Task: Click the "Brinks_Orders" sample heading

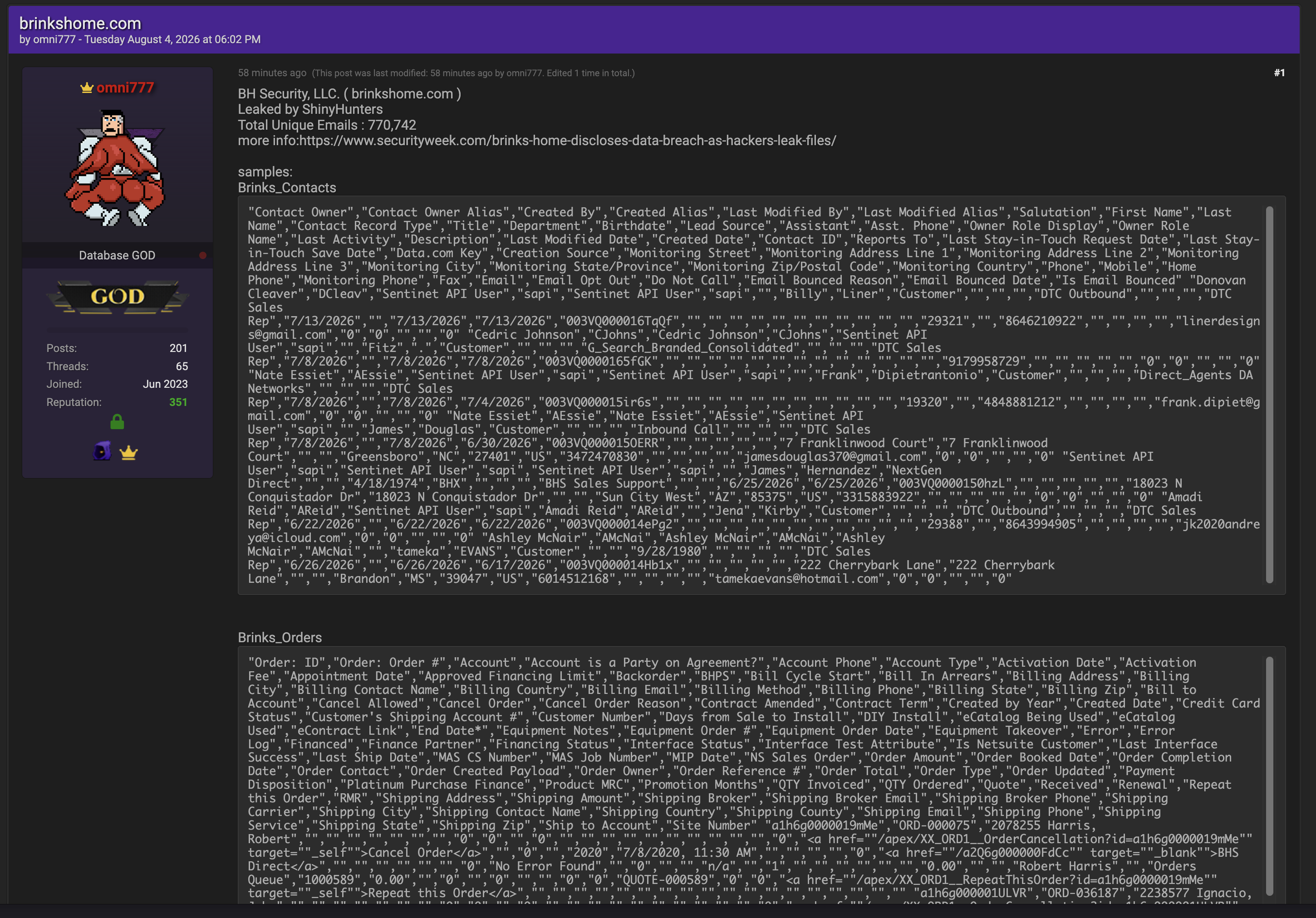Action: (x=280, y=637)
